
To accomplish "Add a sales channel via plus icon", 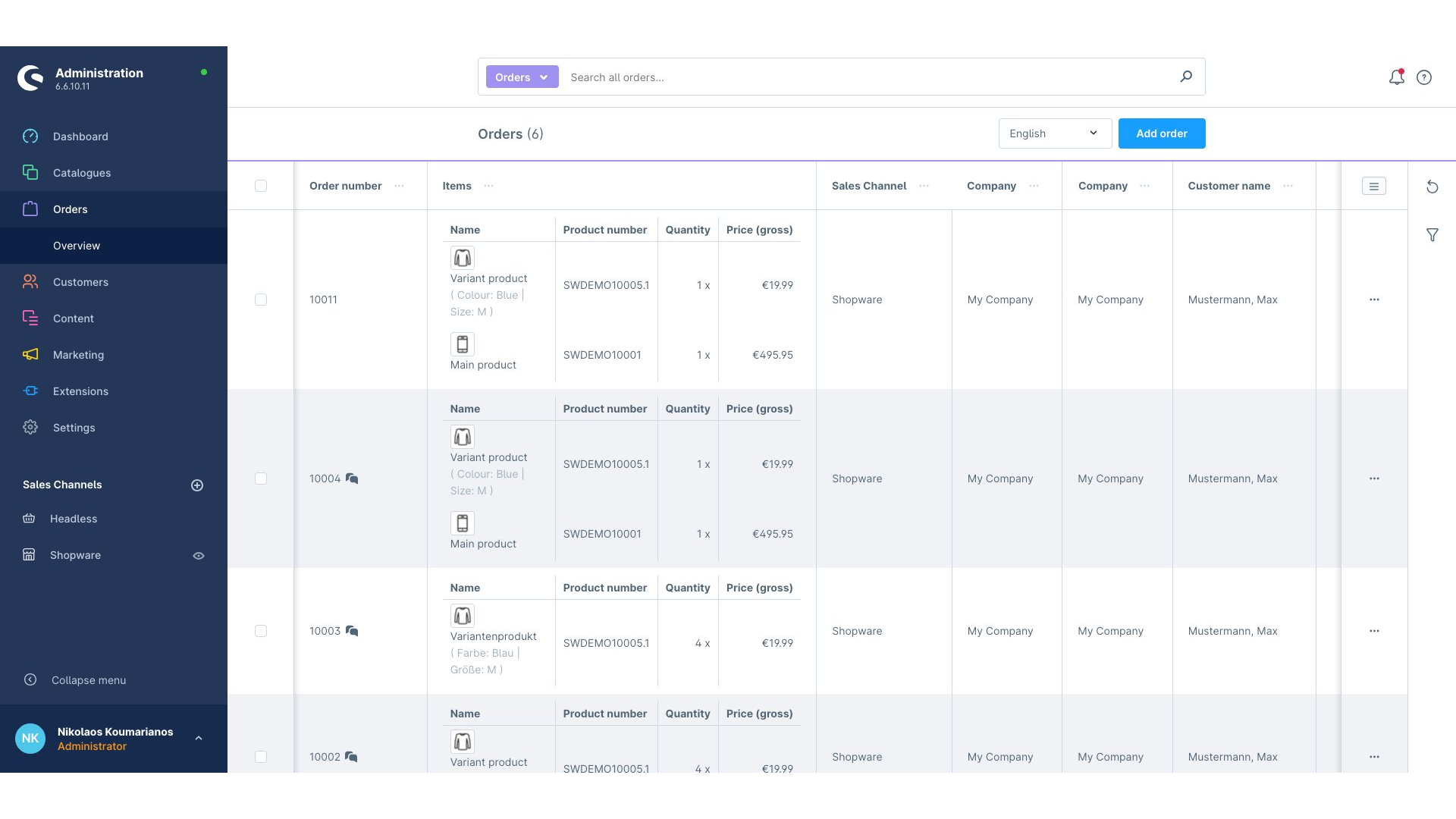I will pyautogui.click(x=197, y=485).
